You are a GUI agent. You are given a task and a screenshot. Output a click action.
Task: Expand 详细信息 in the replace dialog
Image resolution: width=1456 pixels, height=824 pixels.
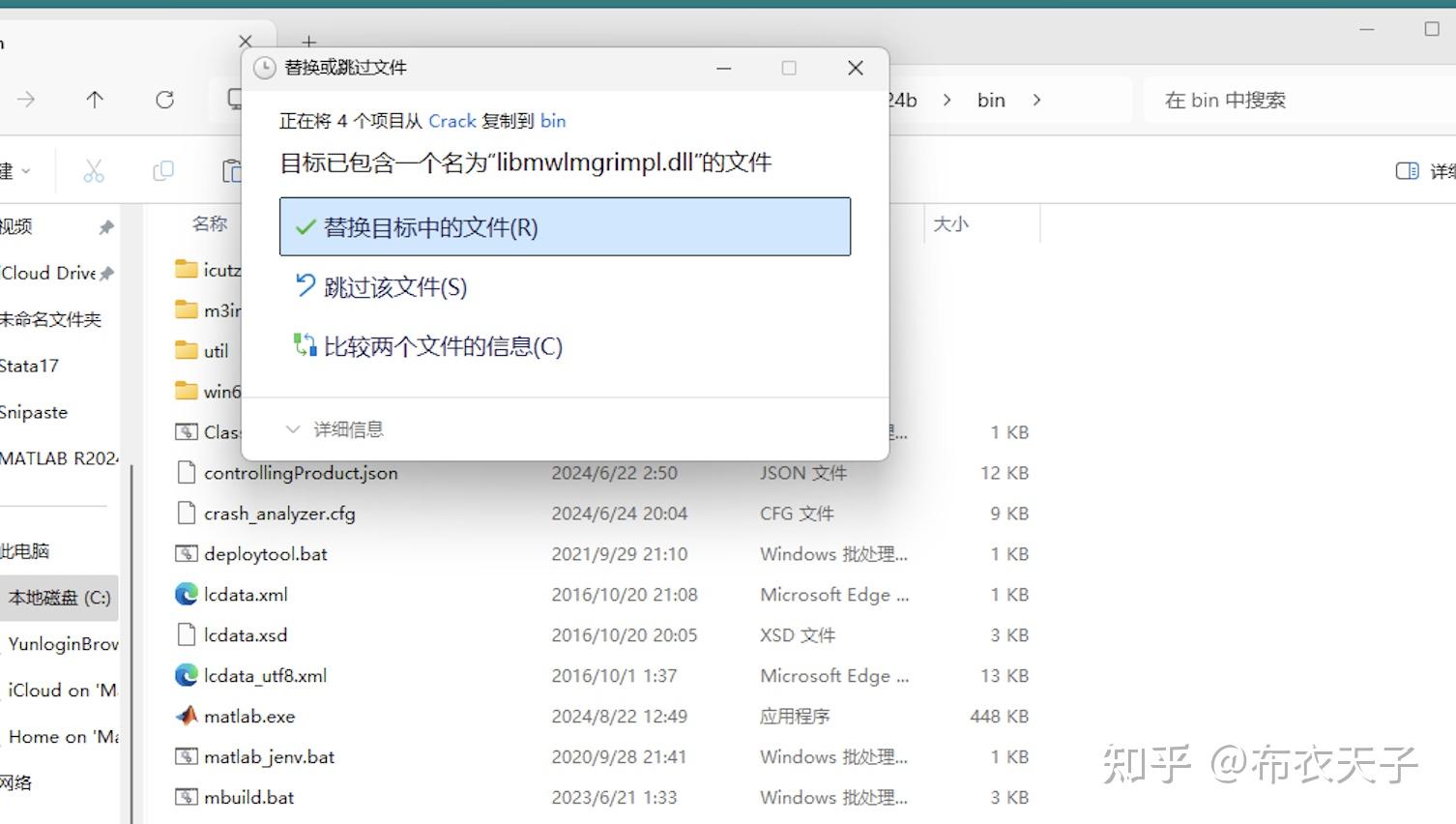click(335, 428)
